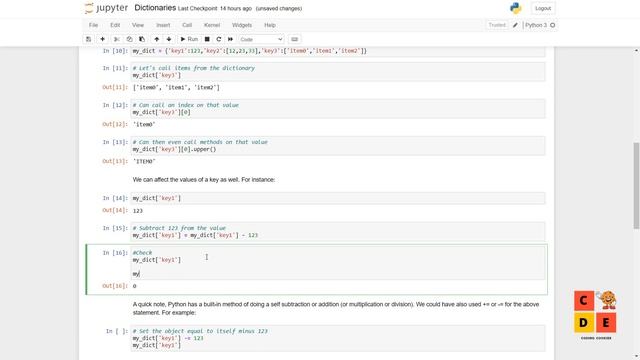Open the Help menu
The height and width of the screenshot is (360, 640).
tap(270, 25)
